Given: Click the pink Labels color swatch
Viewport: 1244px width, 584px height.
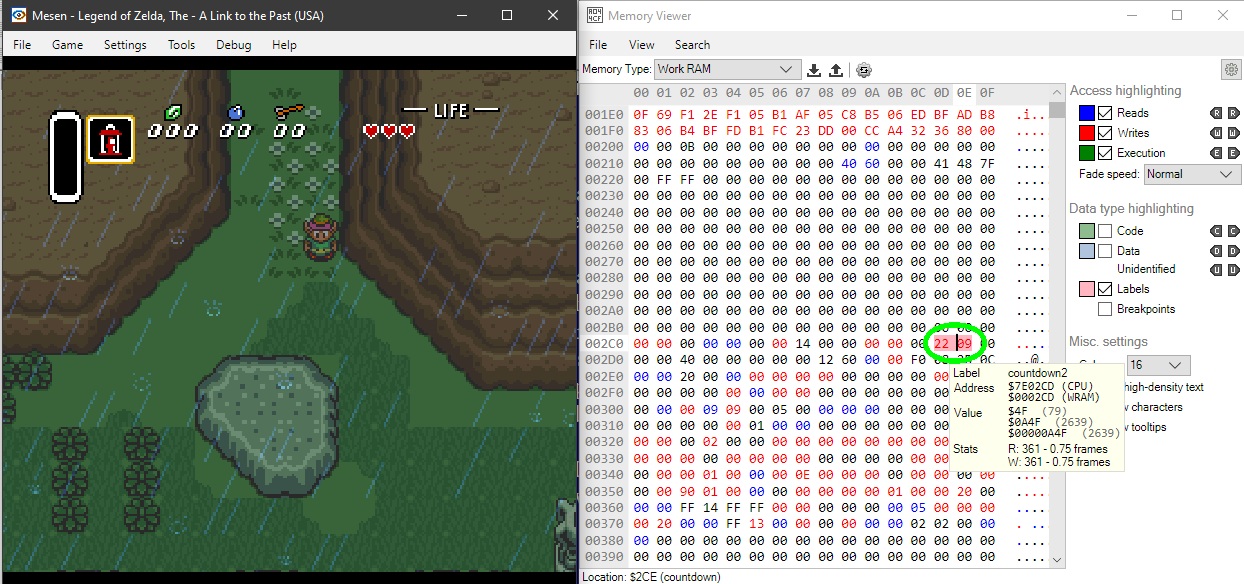Looking at the screenshot, I should pyautogui.click(x=1087, y=289).
